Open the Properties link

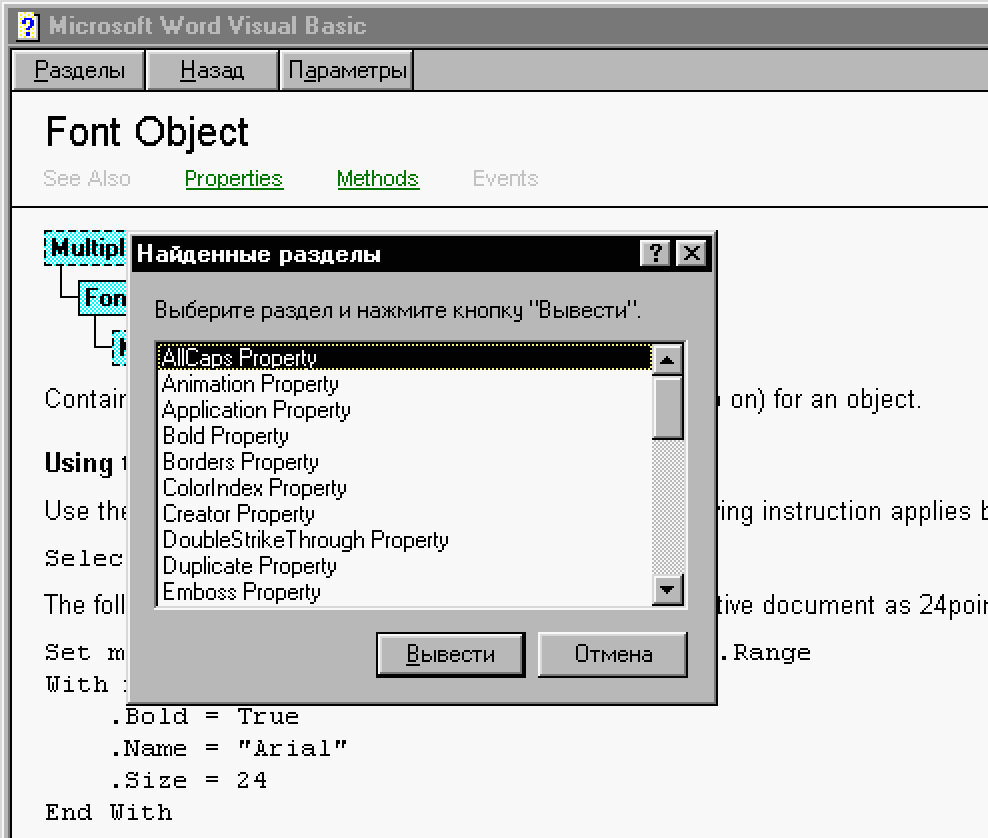click(234, 179)
